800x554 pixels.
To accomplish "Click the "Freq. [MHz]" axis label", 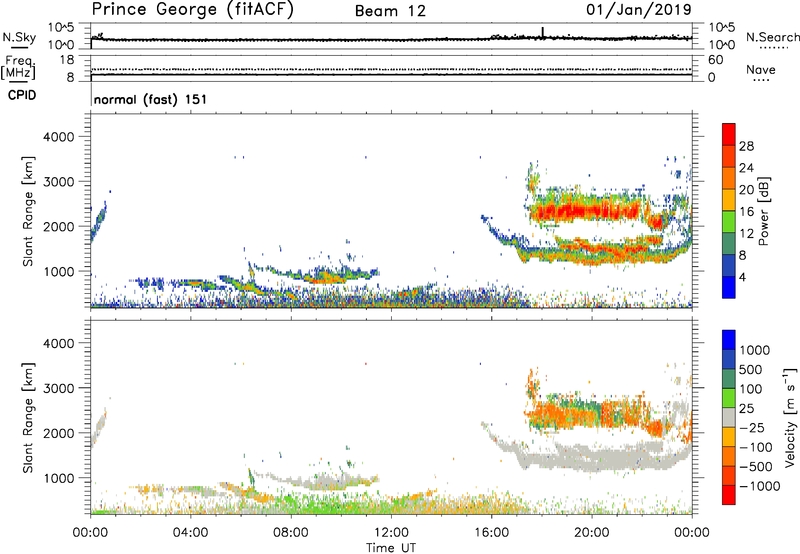I will pos(18,68).
